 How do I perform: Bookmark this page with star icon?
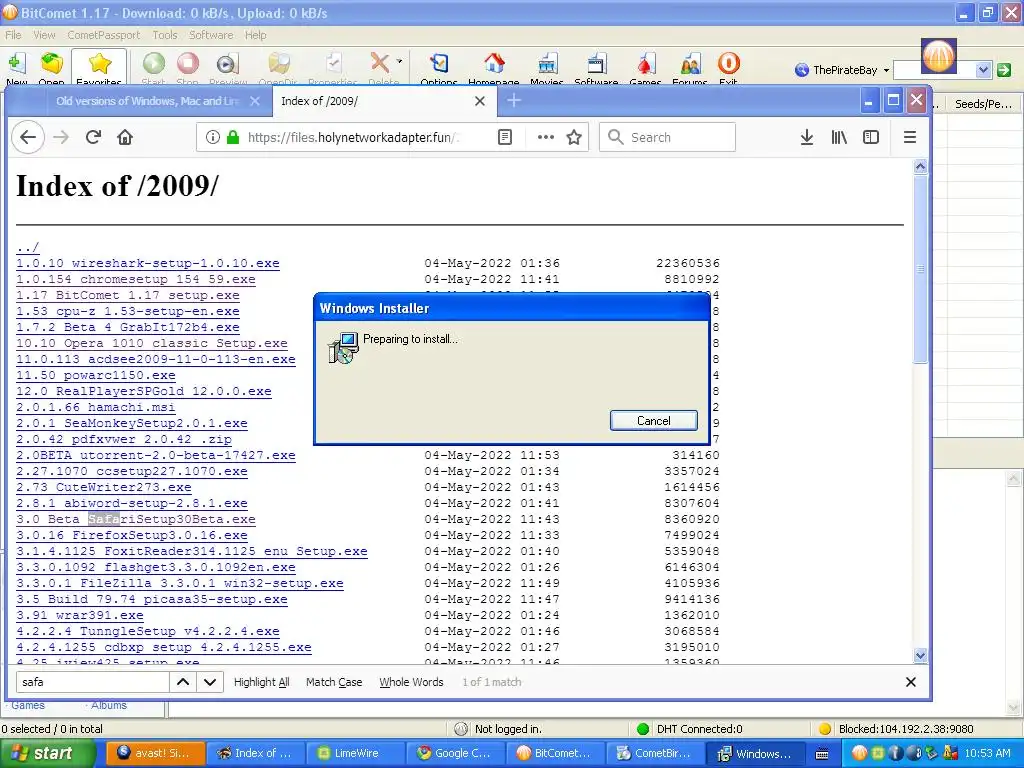pos(574,137)
